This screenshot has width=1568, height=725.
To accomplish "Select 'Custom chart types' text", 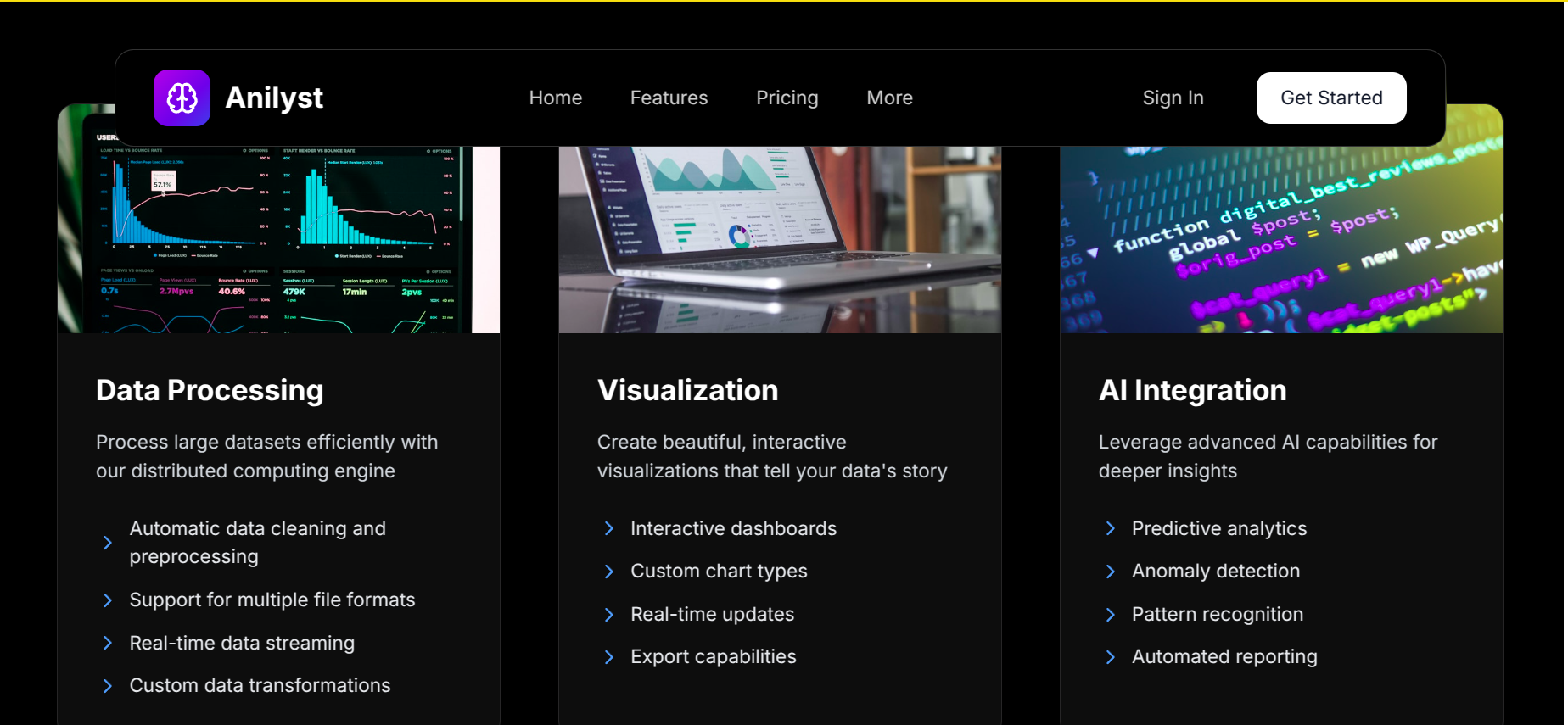I will point(719,572).
